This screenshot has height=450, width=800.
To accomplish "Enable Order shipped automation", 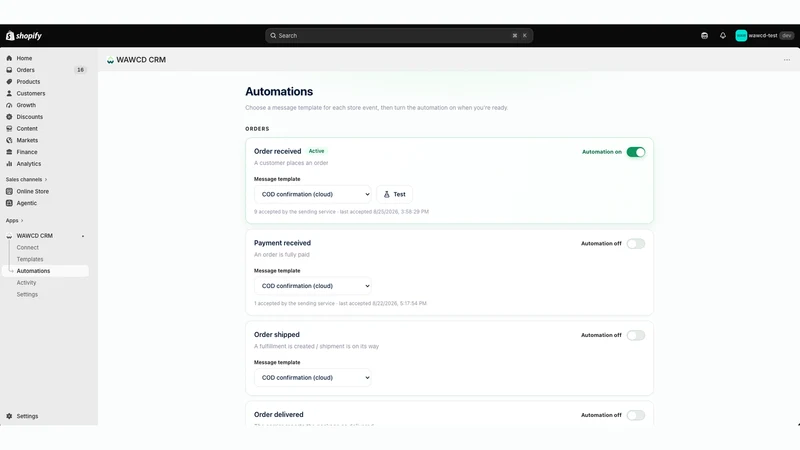I will click(636, 335).
